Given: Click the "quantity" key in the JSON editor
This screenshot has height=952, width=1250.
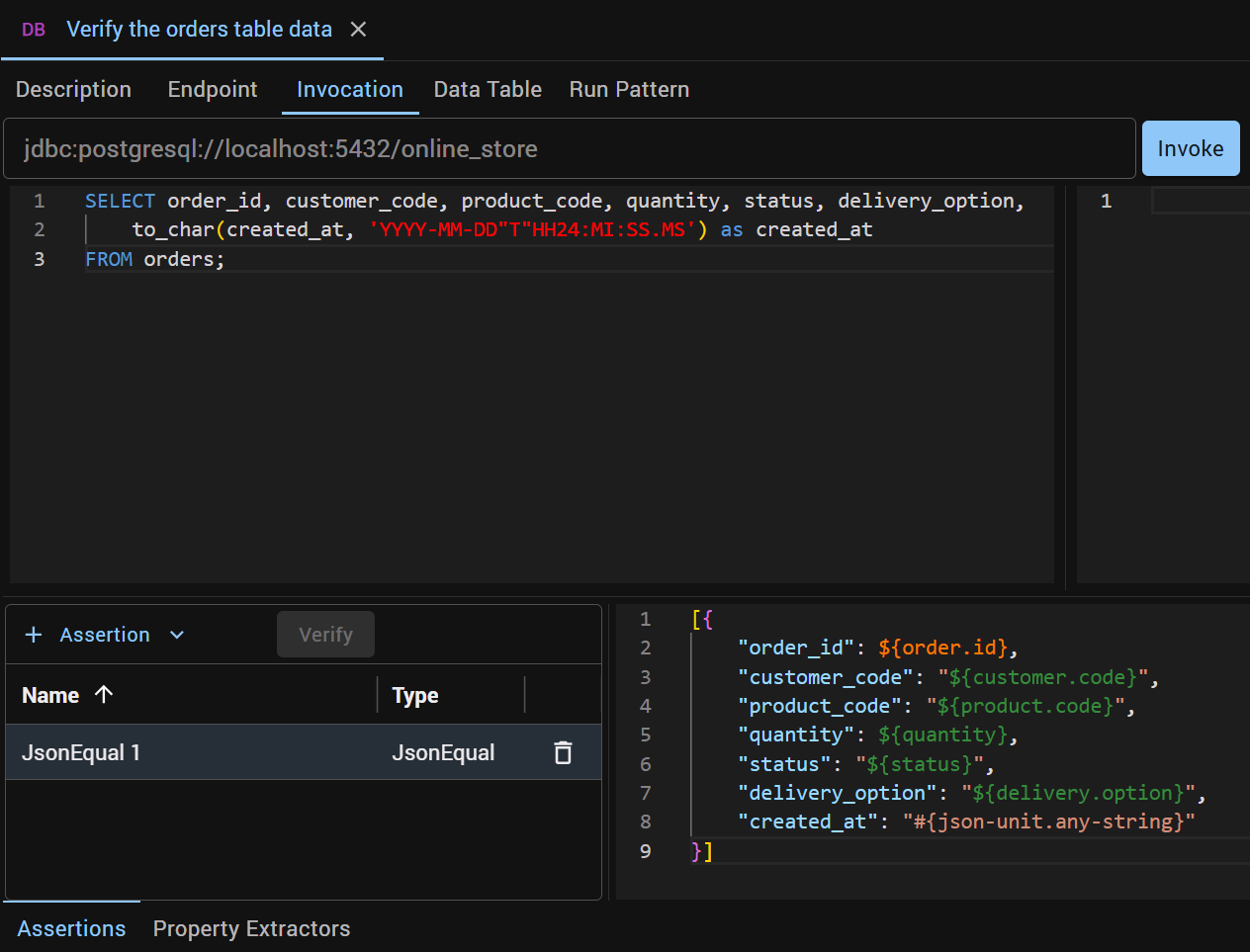Looking at the screenshot, I should tap(795, 735).
